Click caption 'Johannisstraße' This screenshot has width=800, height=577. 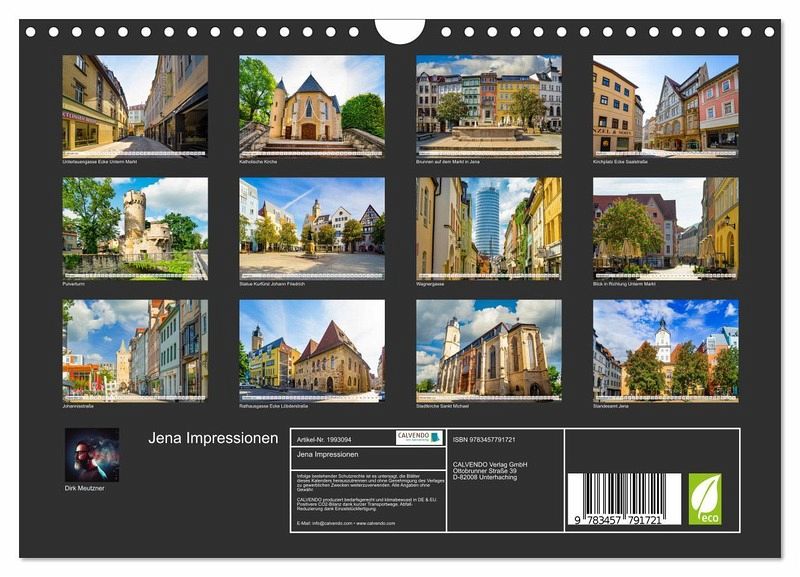(78, 406)
